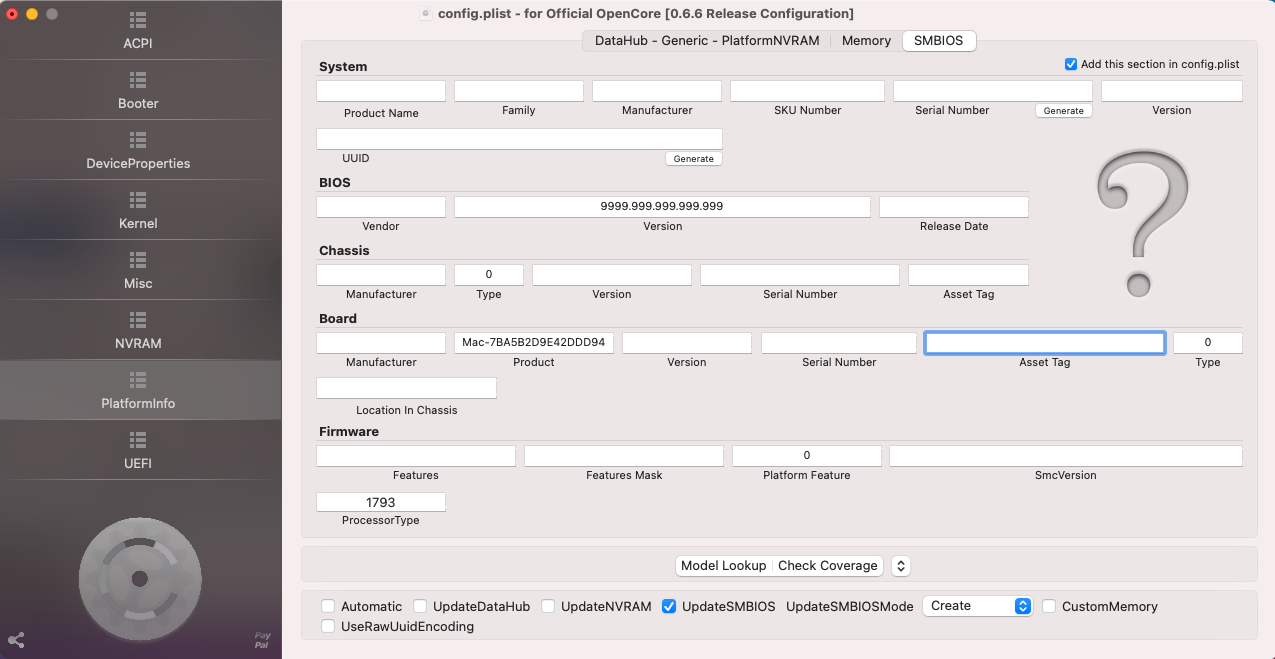1275x659 pixels.
Task: Click the BIOS Release Date field
Action: [954, 207]
